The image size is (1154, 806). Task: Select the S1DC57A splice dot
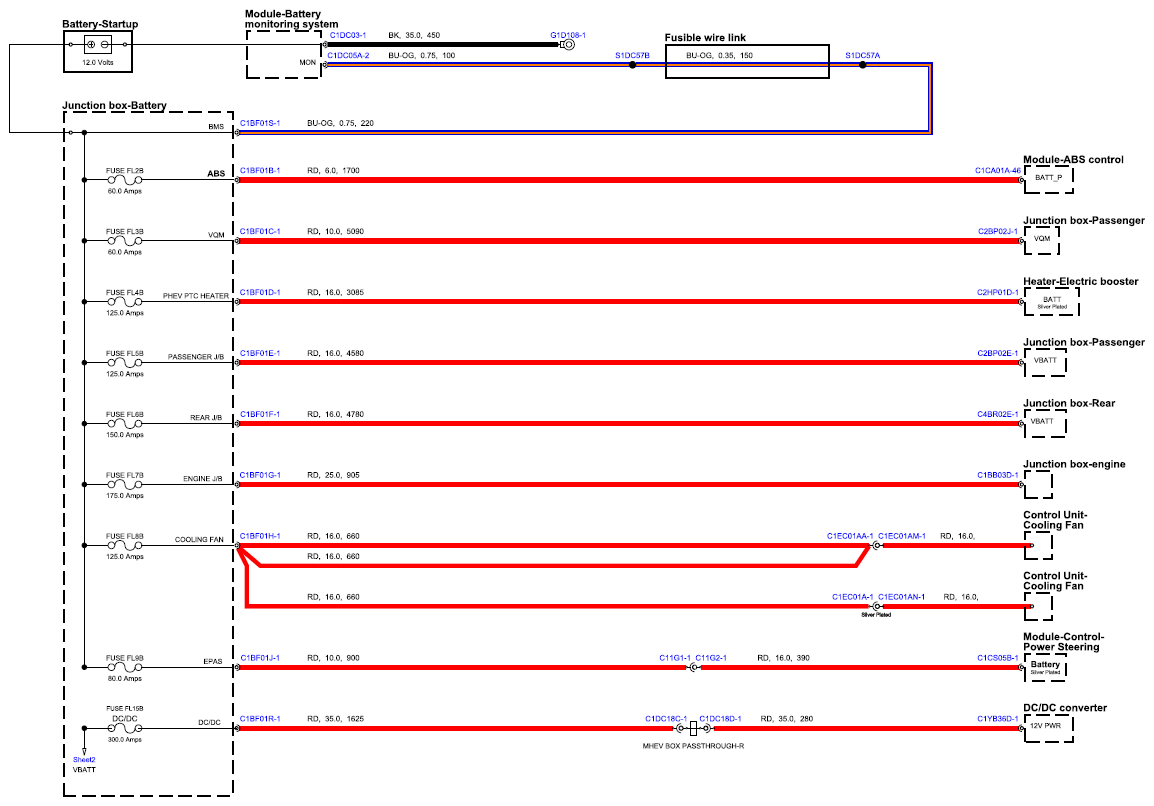click(863, 65)
